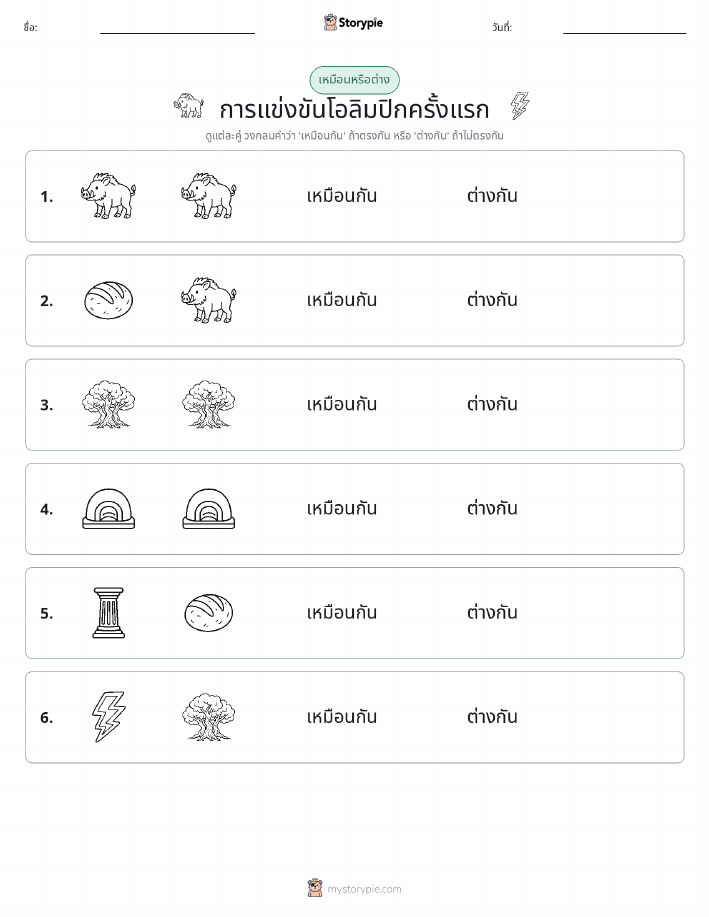
Task: Click the first boar image in row 1
Action: pyautogui.click(x=108, y=196)
